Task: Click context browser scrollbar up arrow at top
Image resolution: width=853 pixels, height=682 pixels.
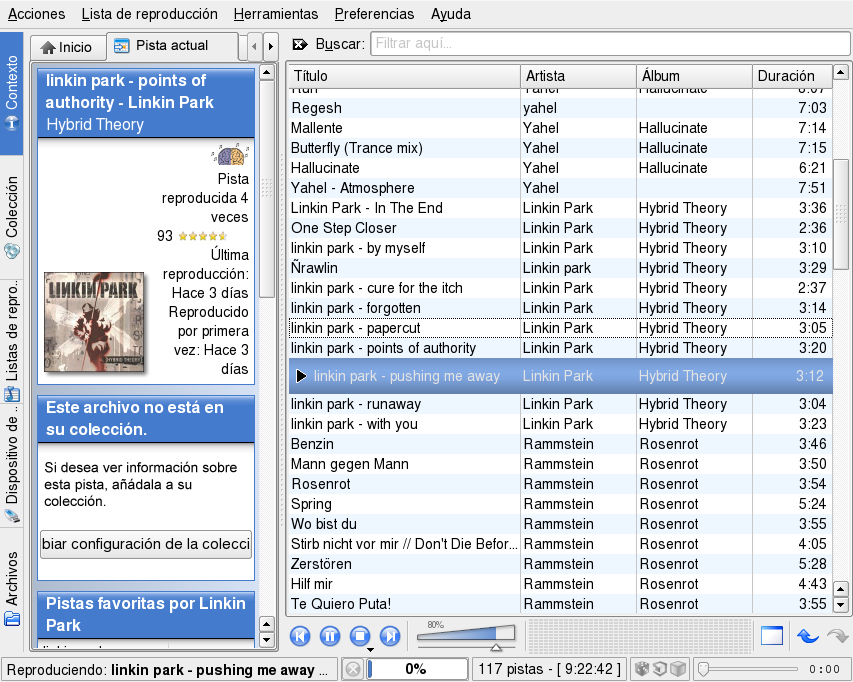Action: [267, 72]
